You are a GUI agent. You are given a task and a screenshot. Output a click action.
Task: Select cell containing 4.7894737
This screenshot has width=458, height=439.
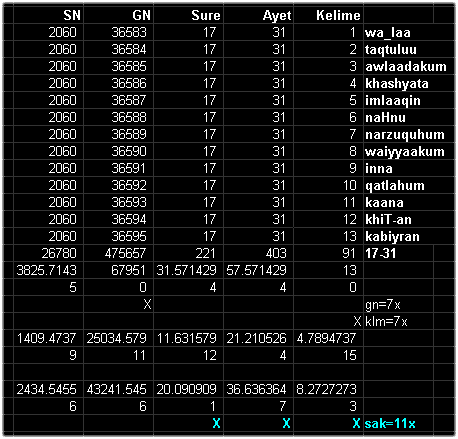tap(329, 338)
